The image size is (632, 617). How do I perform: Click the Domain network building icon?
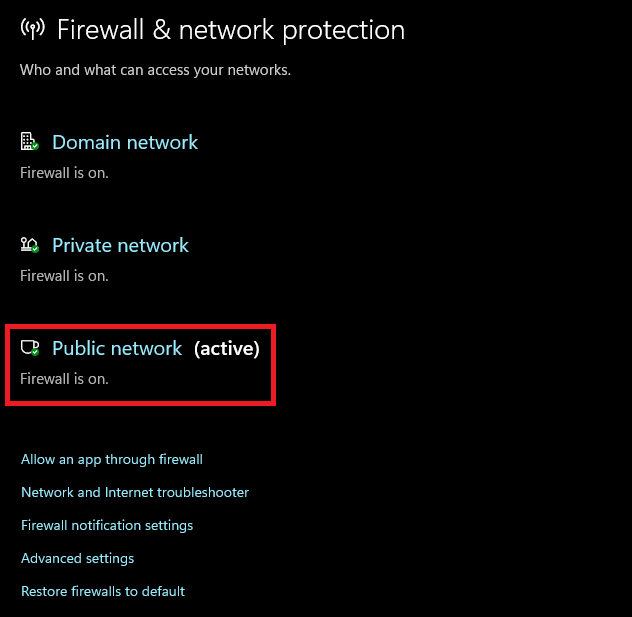coord(28,142)
